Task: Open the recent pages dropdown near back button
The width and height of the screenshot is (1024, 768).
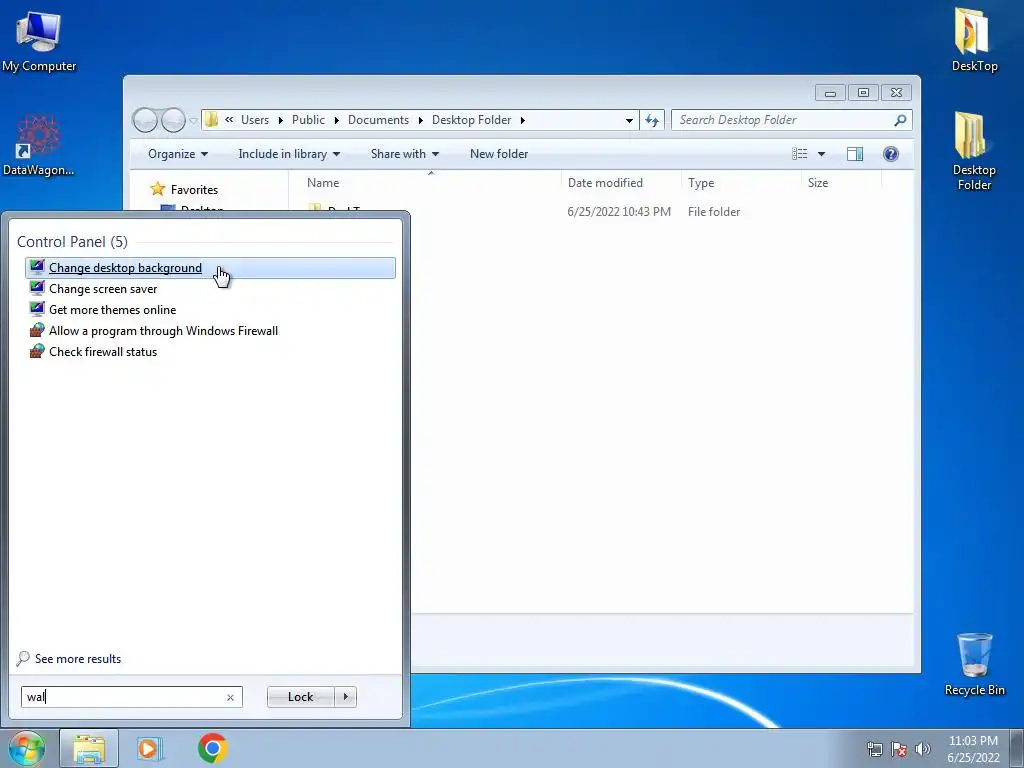Action: pyautogui.click(x=193, y=120)
